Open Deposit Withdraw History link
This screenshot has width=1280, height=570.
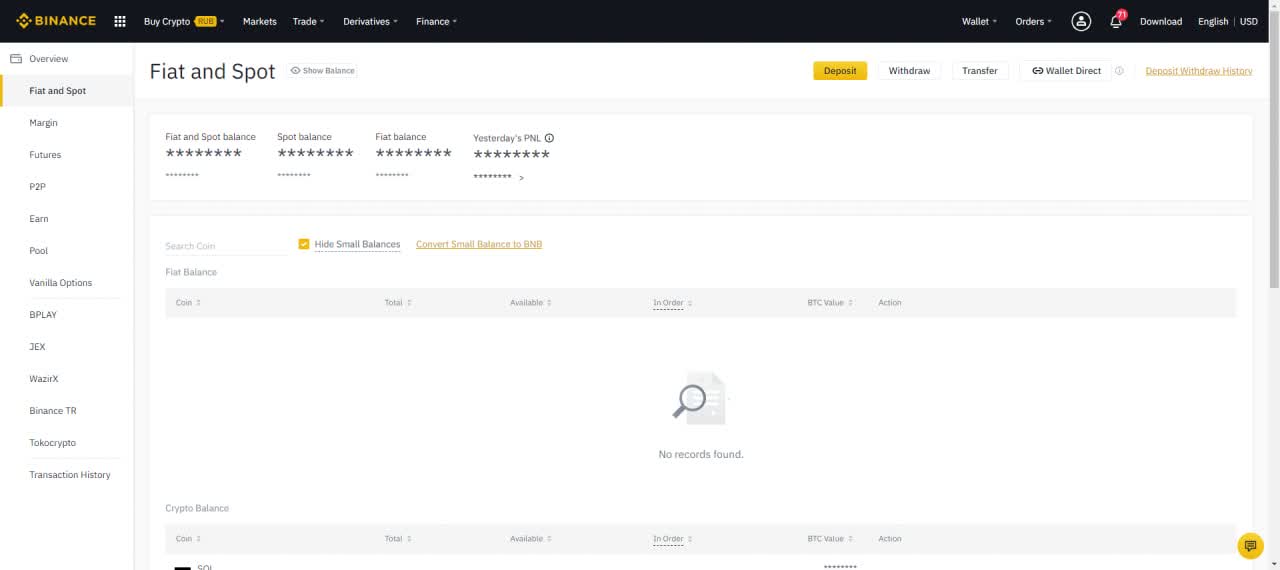pyautogui.click(x=1199, y=71)
